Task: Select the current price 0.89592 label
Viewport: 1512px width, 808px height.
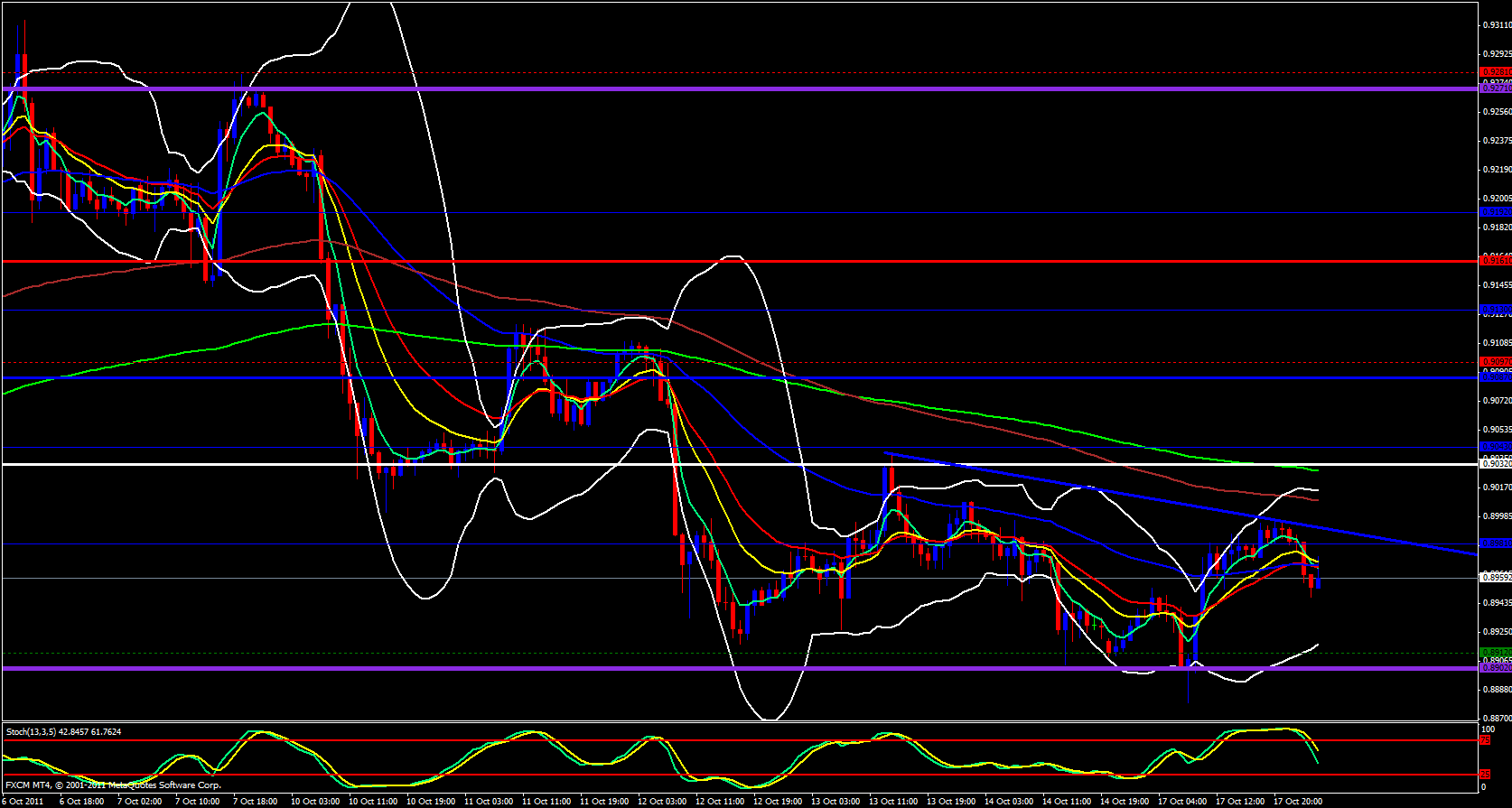Action: coord(1496,578)
